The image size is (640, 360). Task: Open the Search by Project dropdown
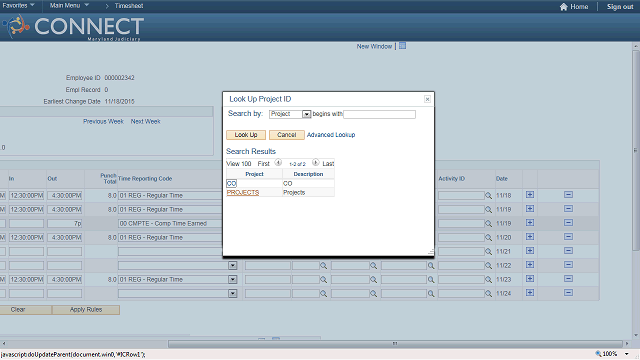click(307, 114)
